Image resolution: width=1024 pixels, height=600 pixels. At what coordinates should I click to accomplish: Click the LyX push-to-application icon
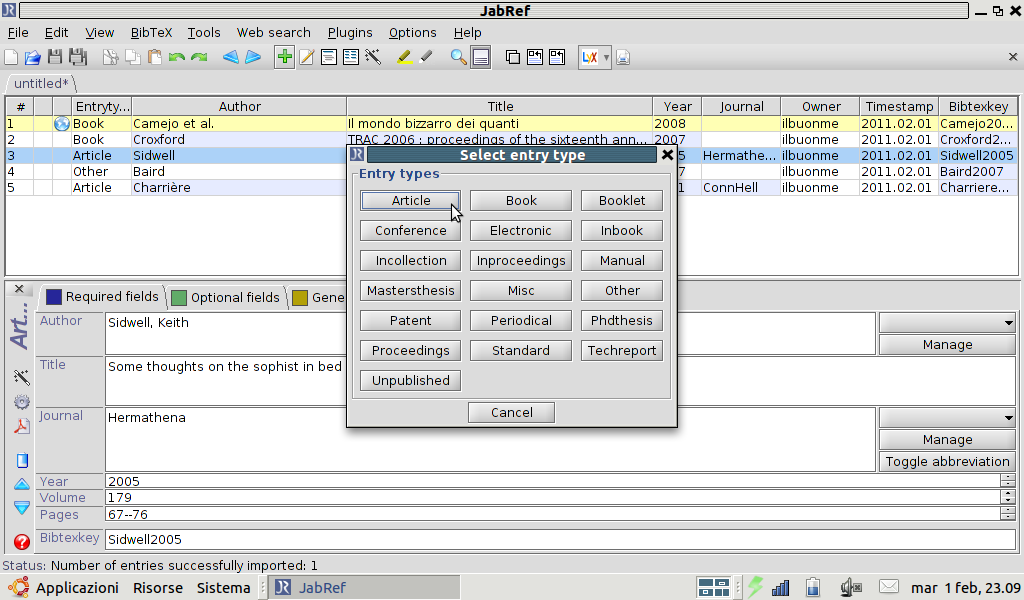(x=590, y=57)
